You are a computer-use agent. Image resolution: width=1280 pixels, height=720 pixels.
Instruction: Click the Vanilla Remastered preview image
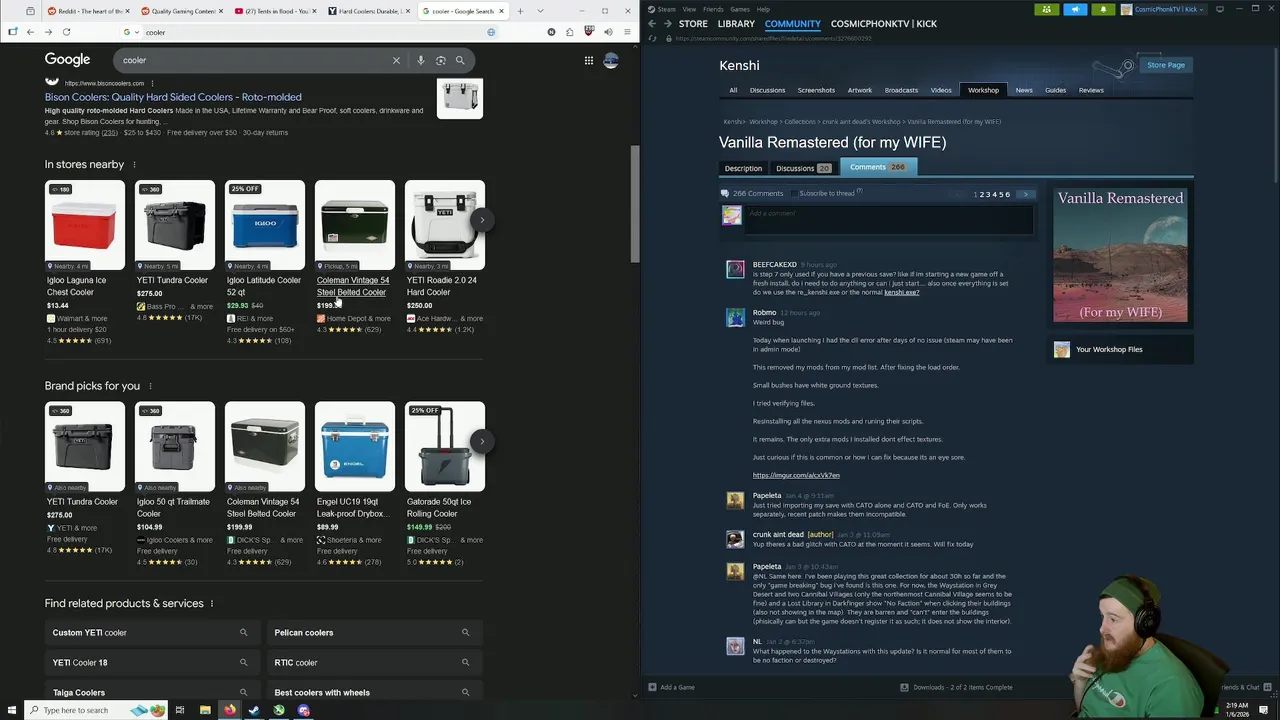[x=1120, y=256]
